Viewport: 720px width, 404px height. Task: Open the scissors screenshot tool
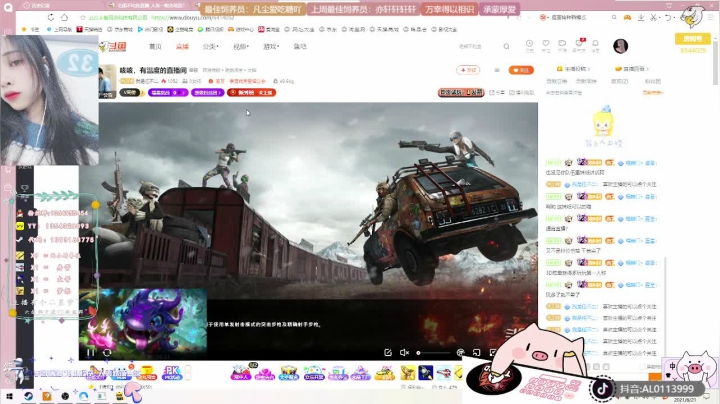[x=653, y=17]
